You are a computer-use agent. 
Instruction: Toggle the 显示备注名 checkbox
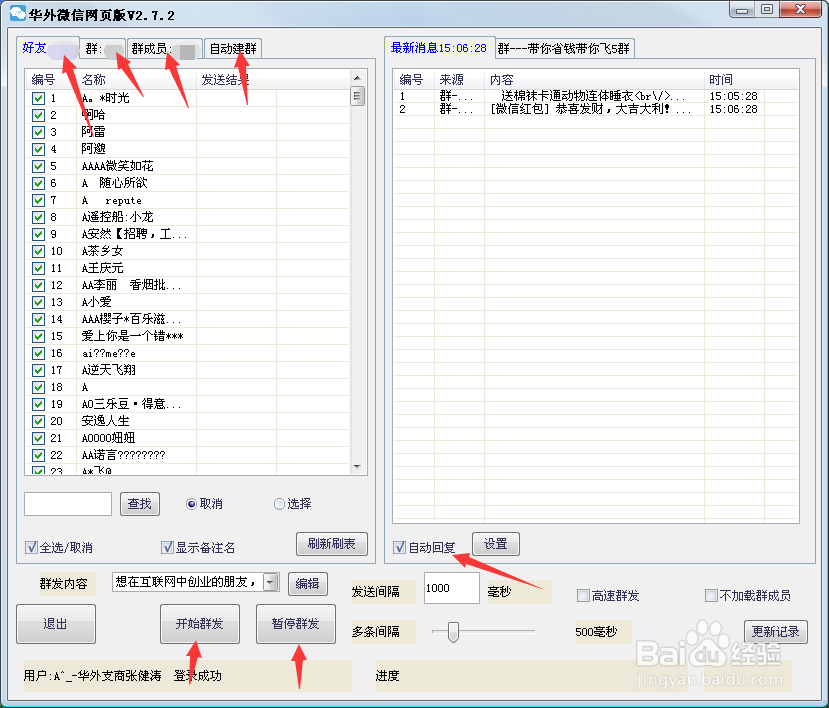[x=168, y=547]
